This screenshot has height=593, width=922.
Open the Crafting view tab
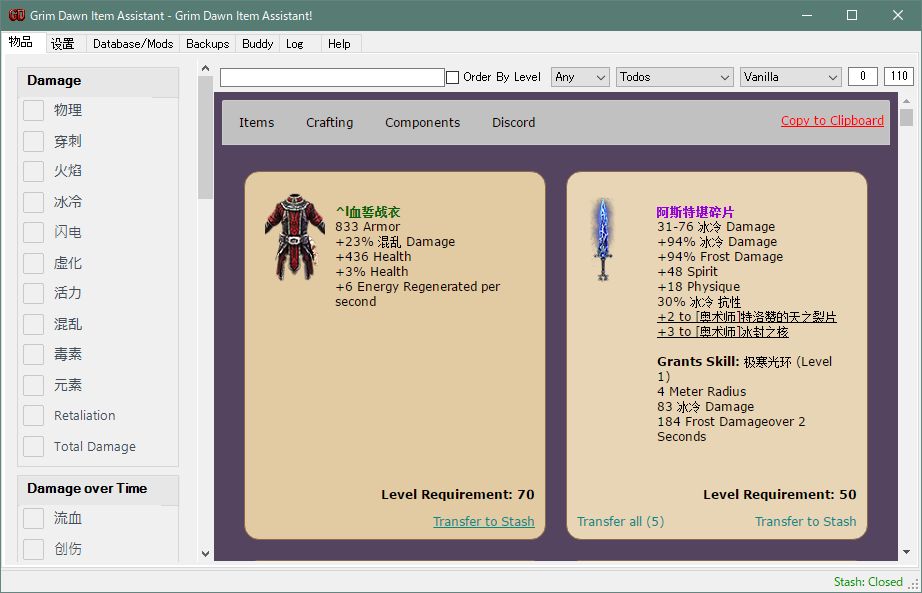tap(329, 122)
